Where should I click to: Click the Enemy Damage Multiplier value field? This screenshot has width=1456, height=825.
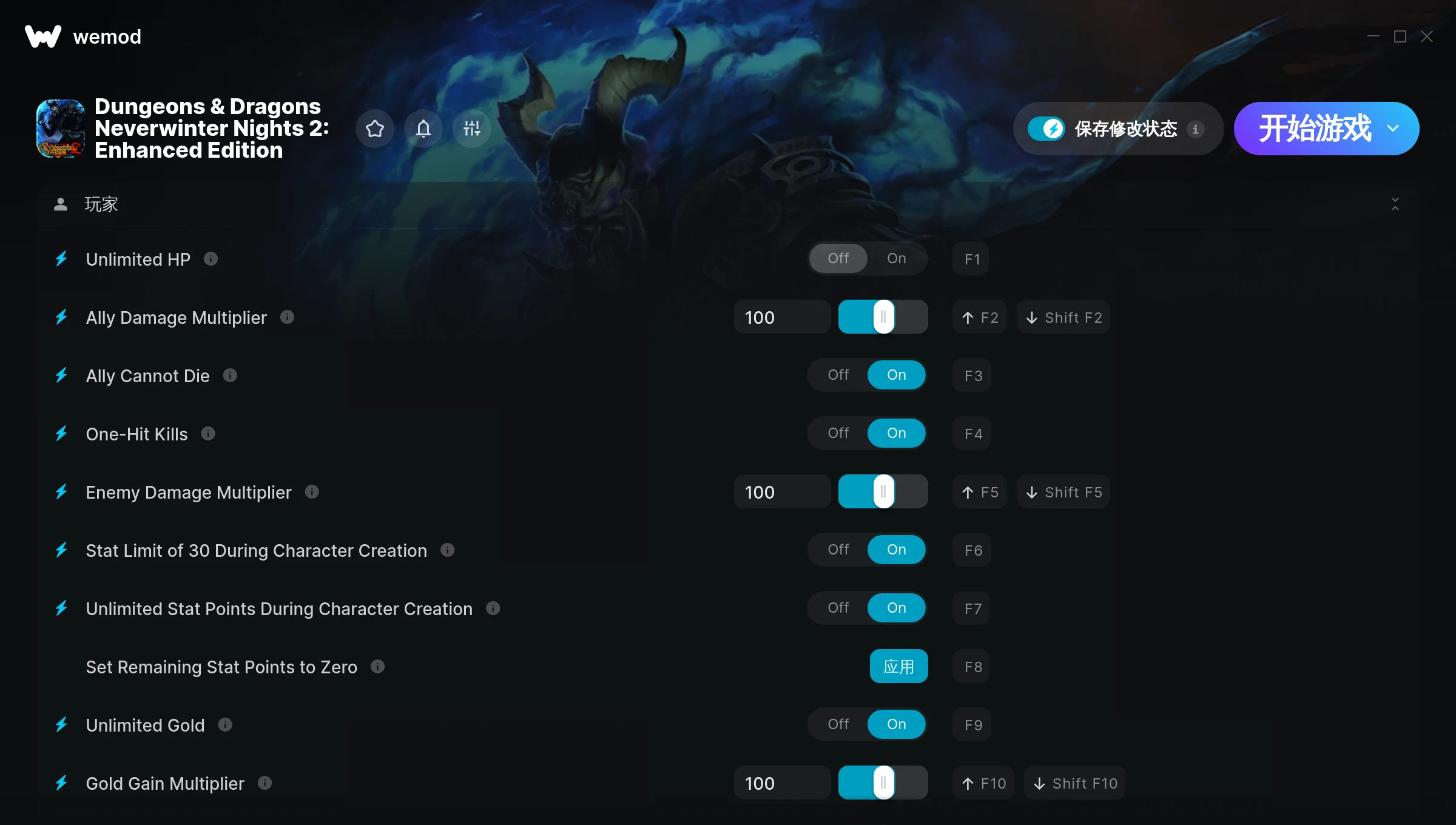(x=782, y=492)
